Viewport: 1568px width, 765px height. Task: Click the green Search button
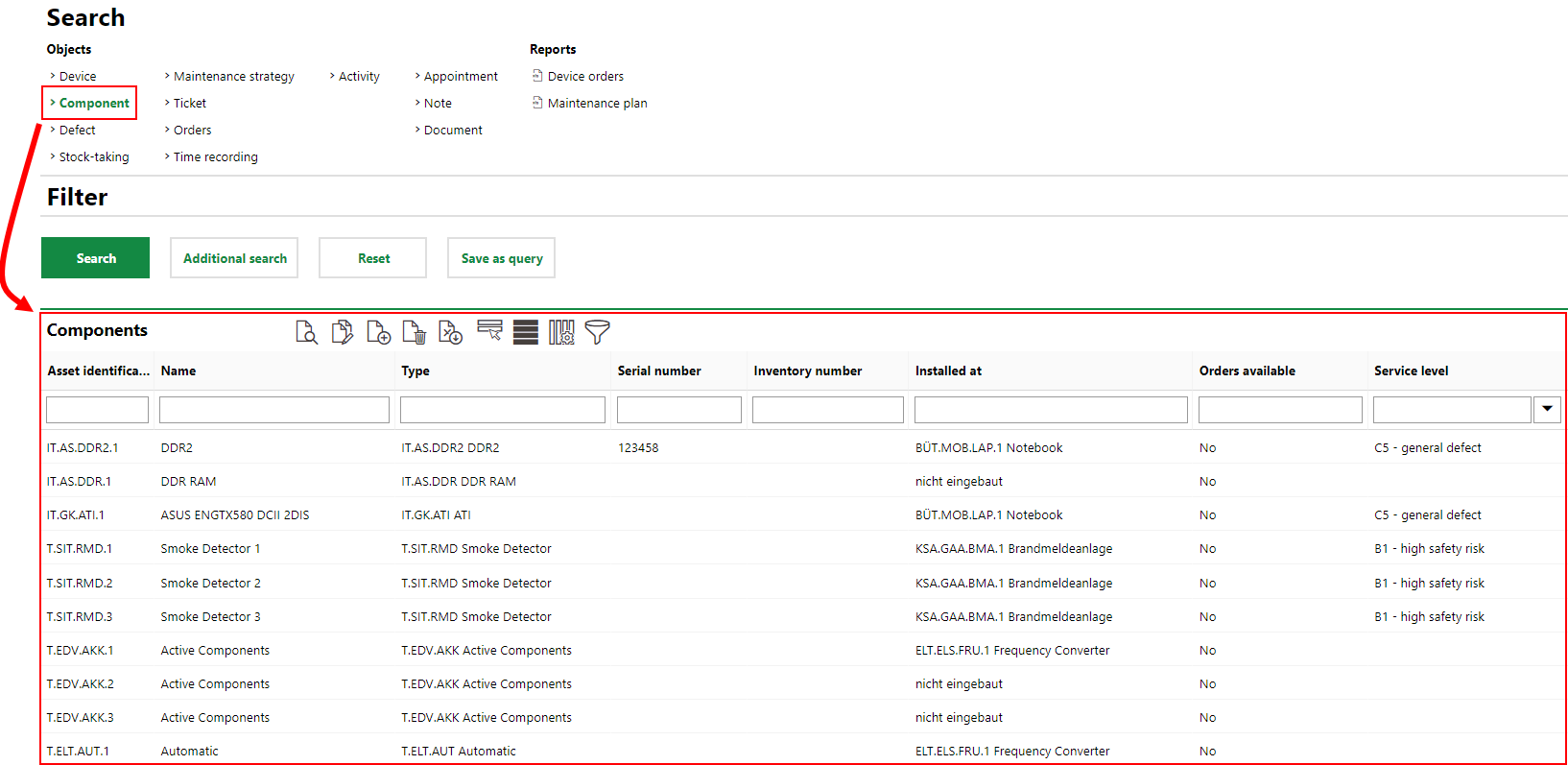coord(95,258)
